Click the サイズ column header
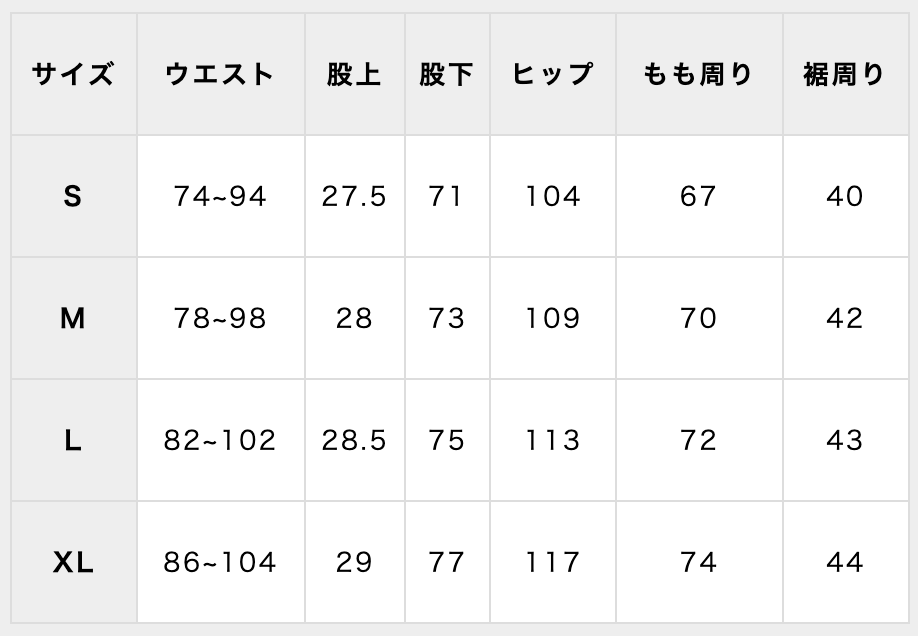 (72, 74)
